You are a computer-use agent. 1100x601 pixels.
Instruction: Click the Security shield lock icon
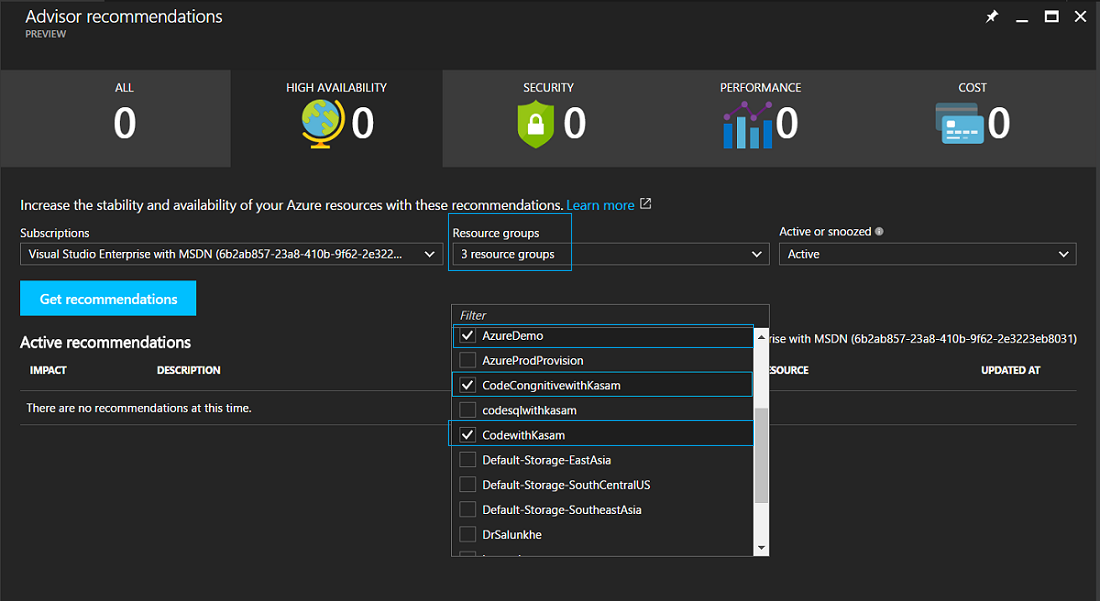coord(535,124)
